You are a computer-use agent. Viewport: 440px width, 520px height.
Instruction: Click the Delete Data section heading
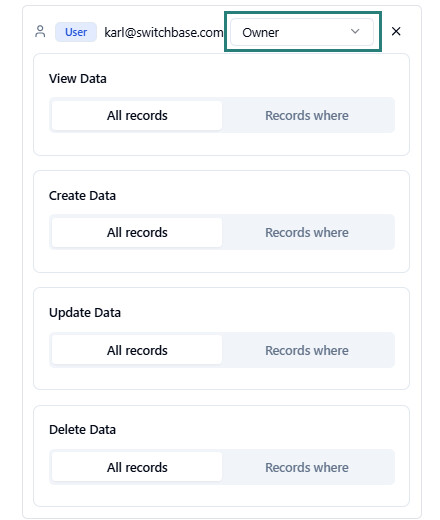82,430
